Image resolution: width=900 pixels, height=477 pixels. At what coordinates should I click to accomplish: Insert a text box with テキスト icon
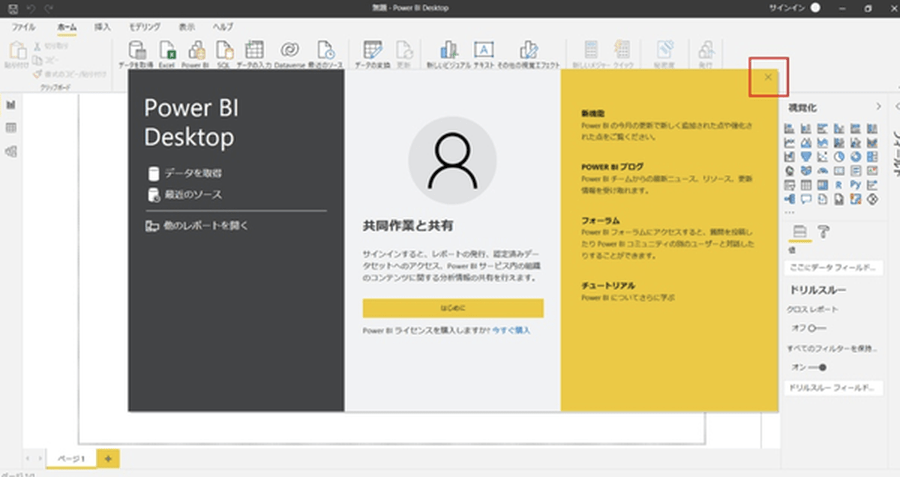(483, 51)
